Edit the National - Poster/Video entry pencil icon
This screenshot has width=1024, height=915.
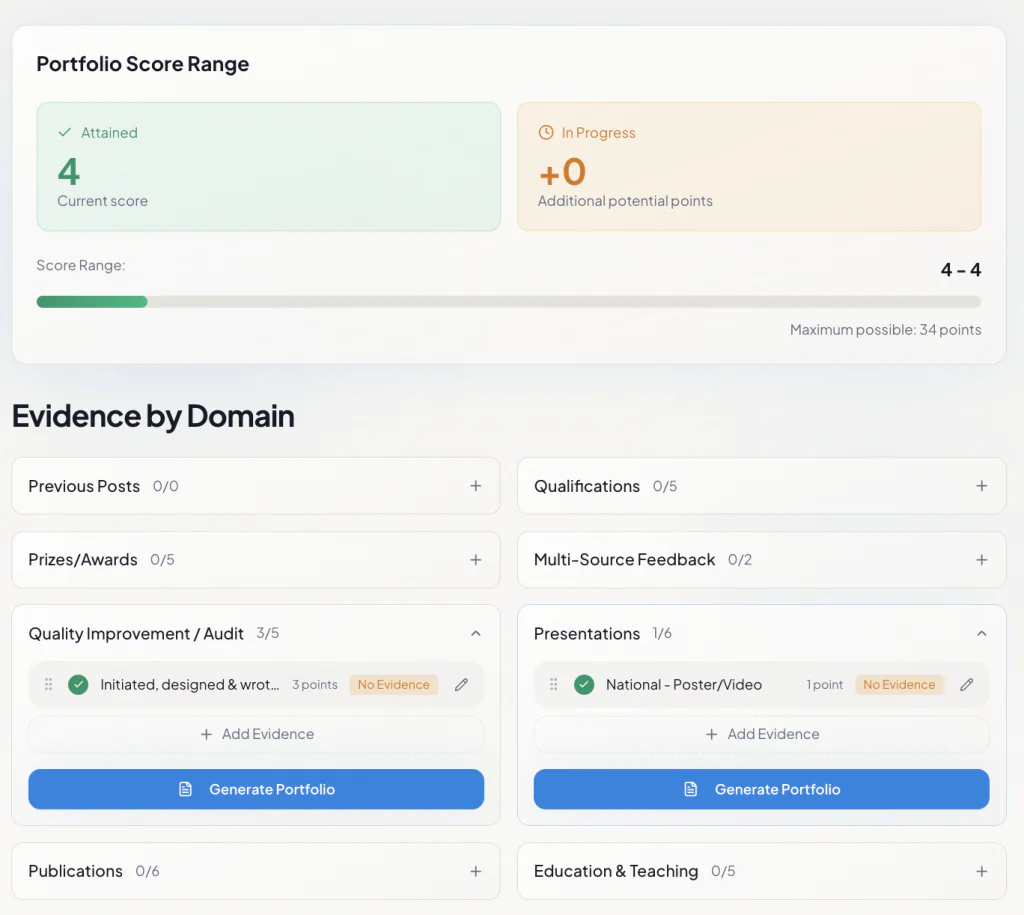click(967, 684)
